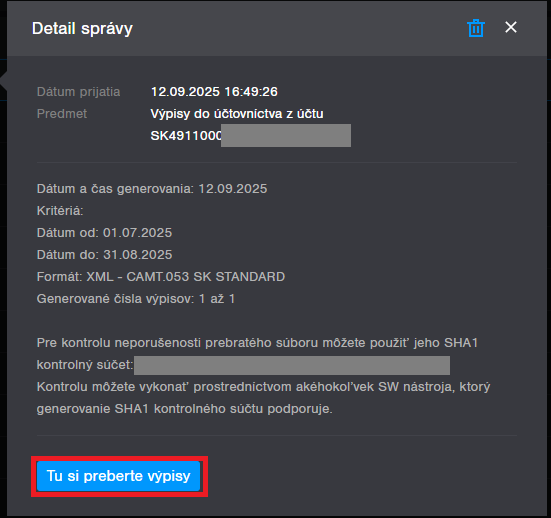
Task: Click the Dátum a čas generovania line
Action: [152, 189]
